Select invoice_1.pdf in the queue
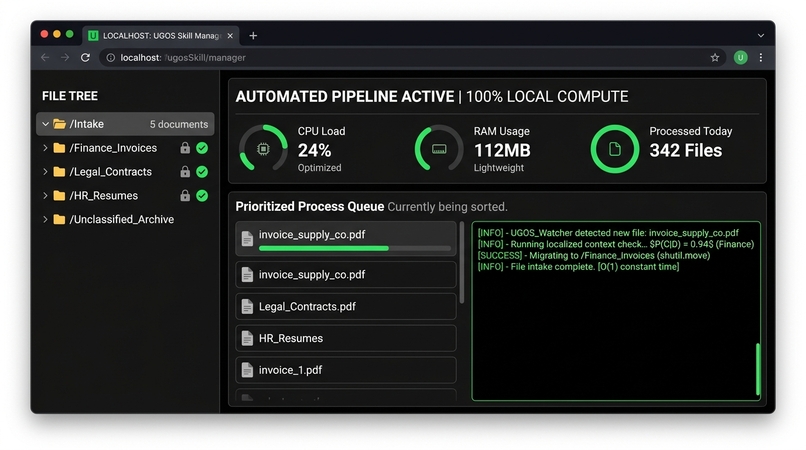 click(x=346, y=370)
